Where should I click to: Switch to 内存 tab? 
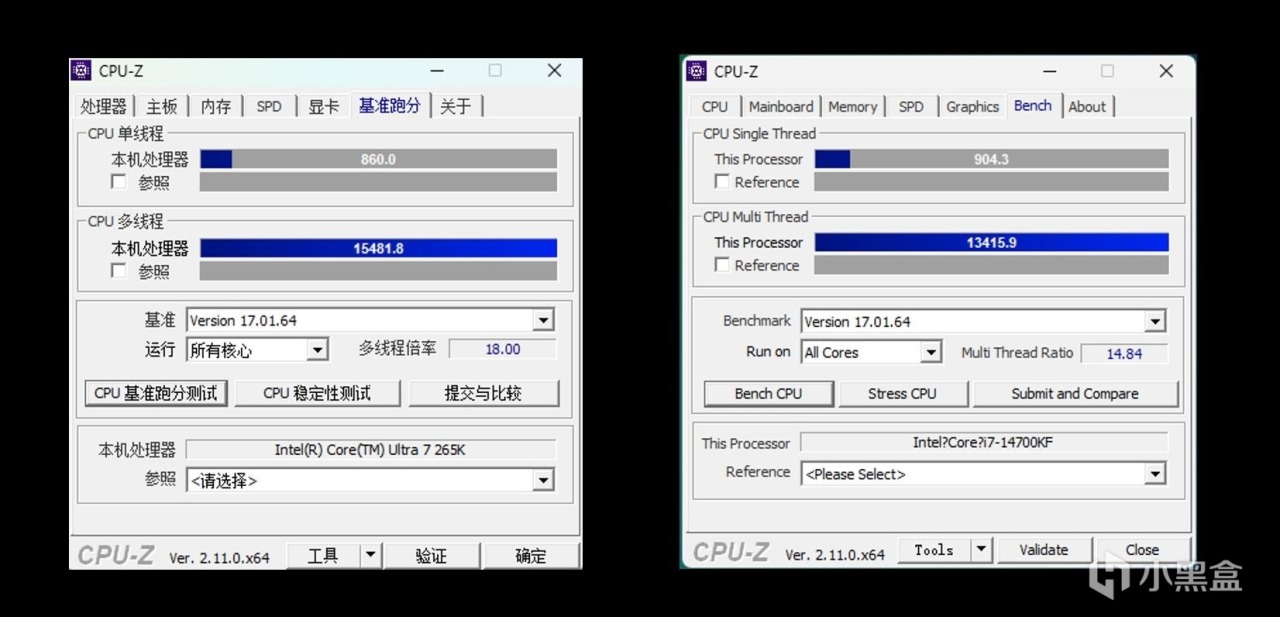[x=216, y=106]
